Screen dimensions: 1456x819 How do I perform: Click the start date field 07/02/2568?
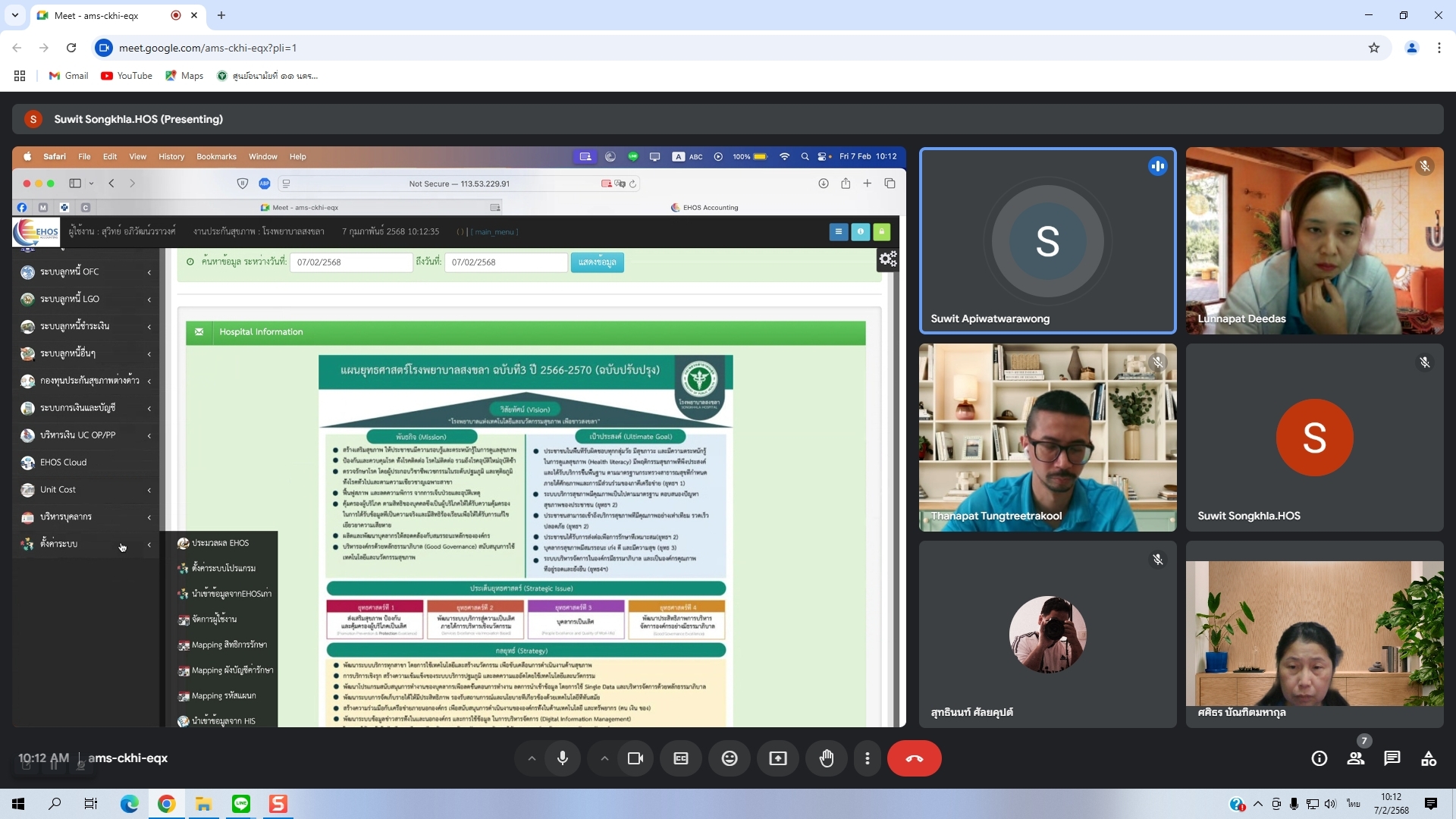[351, 262]
